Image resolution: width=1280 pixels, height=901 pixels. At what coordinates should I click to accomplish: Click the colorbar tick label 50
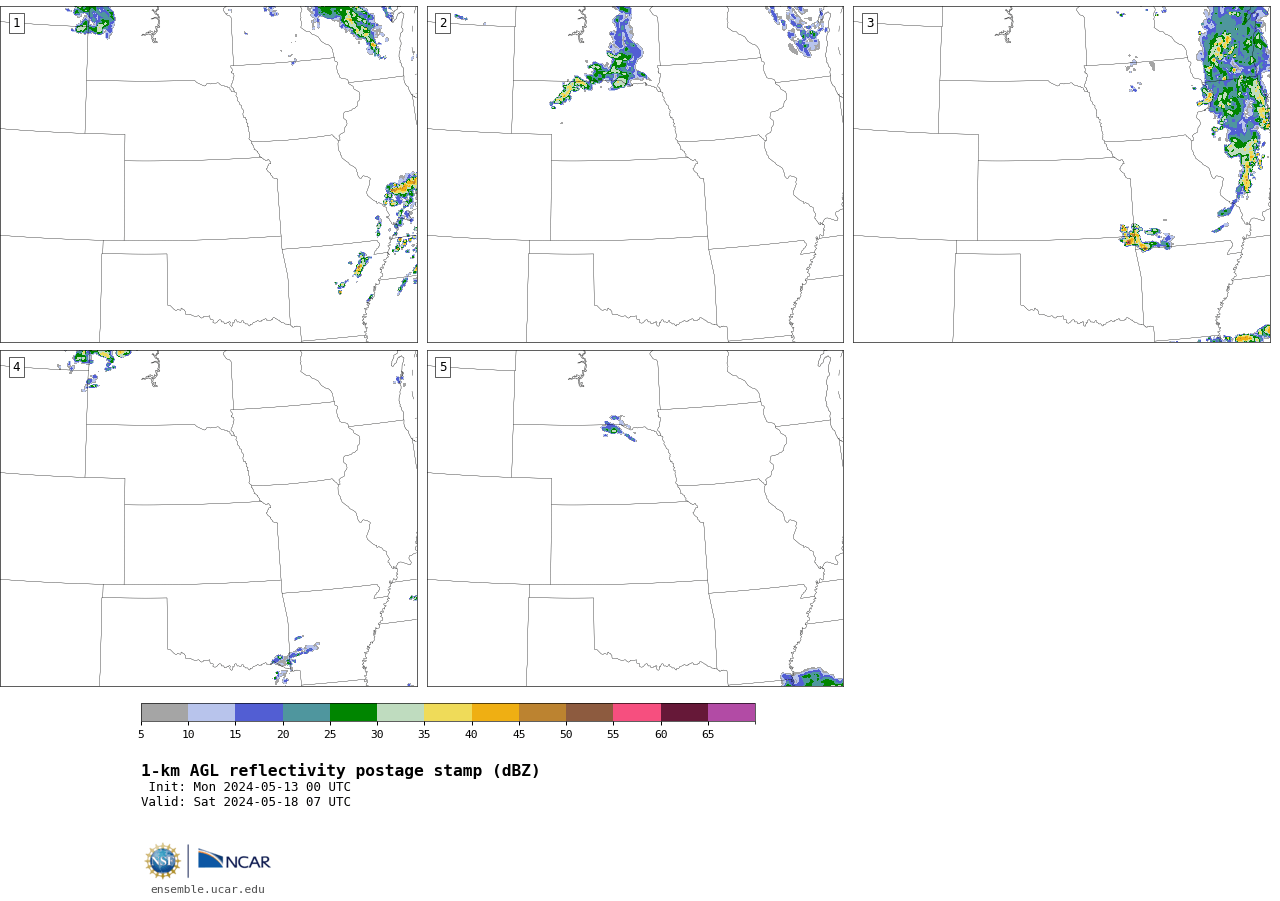(x=566, y=734)
